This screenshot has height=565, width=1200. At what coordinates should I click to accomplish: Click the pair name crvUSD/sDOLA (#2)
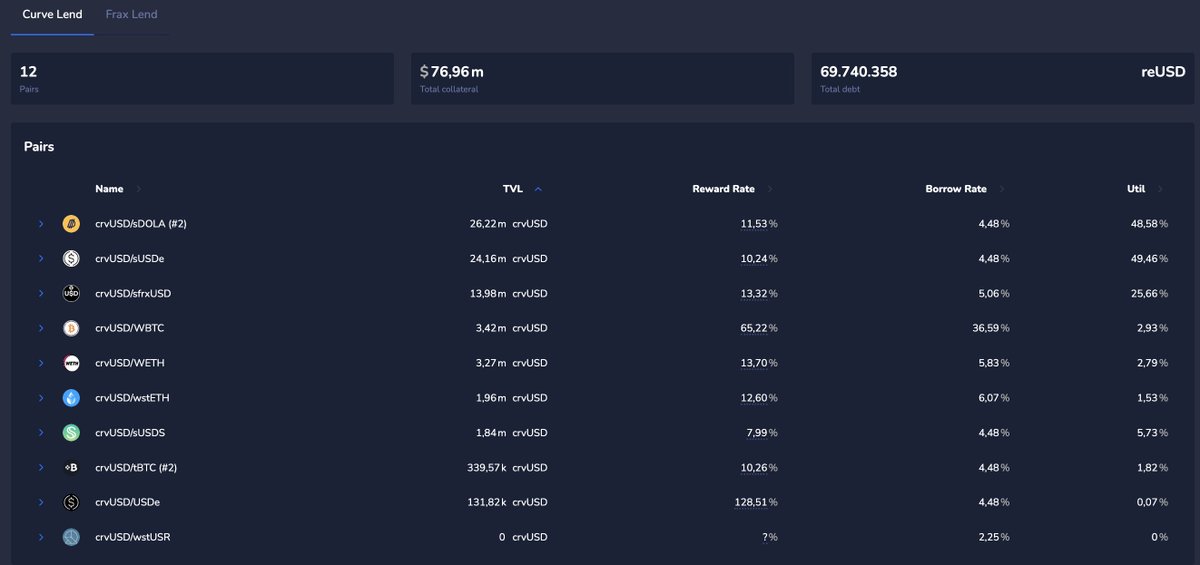pos(141,224)
